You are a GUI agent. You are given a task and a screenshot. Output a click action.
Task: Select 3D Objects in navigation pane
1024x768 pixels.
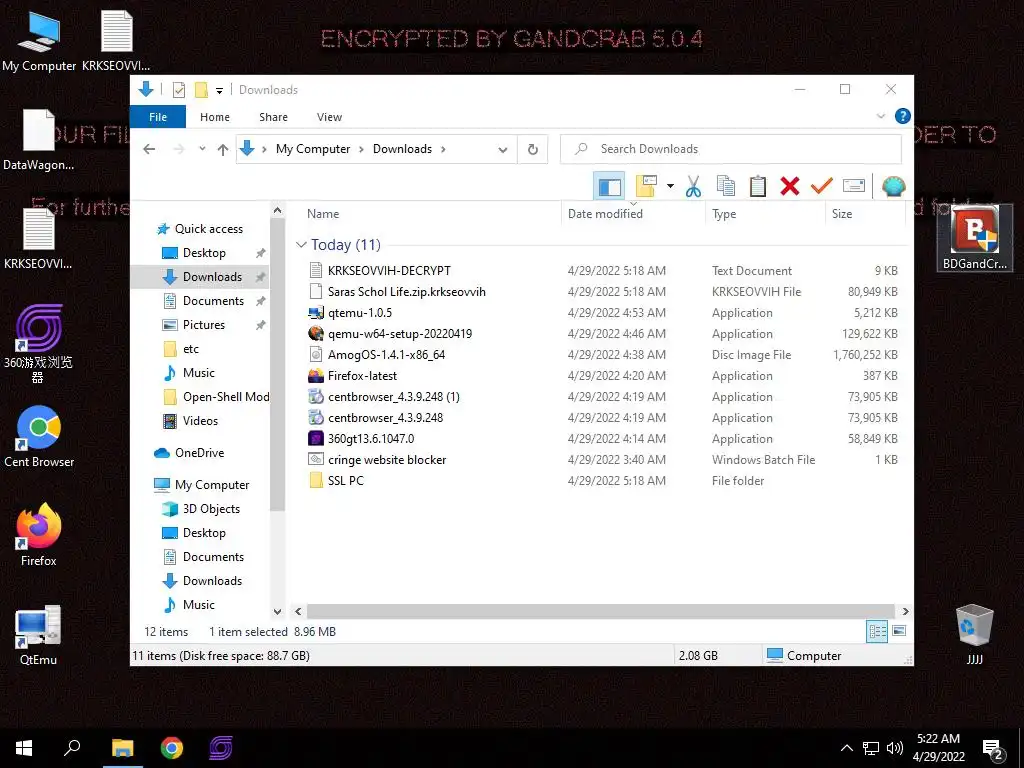tap(211, 509)
